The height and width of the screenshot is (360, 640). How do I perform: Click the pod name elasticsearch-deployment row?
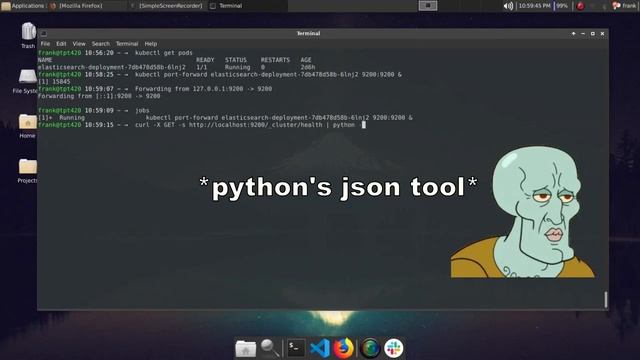coord(176,67)
